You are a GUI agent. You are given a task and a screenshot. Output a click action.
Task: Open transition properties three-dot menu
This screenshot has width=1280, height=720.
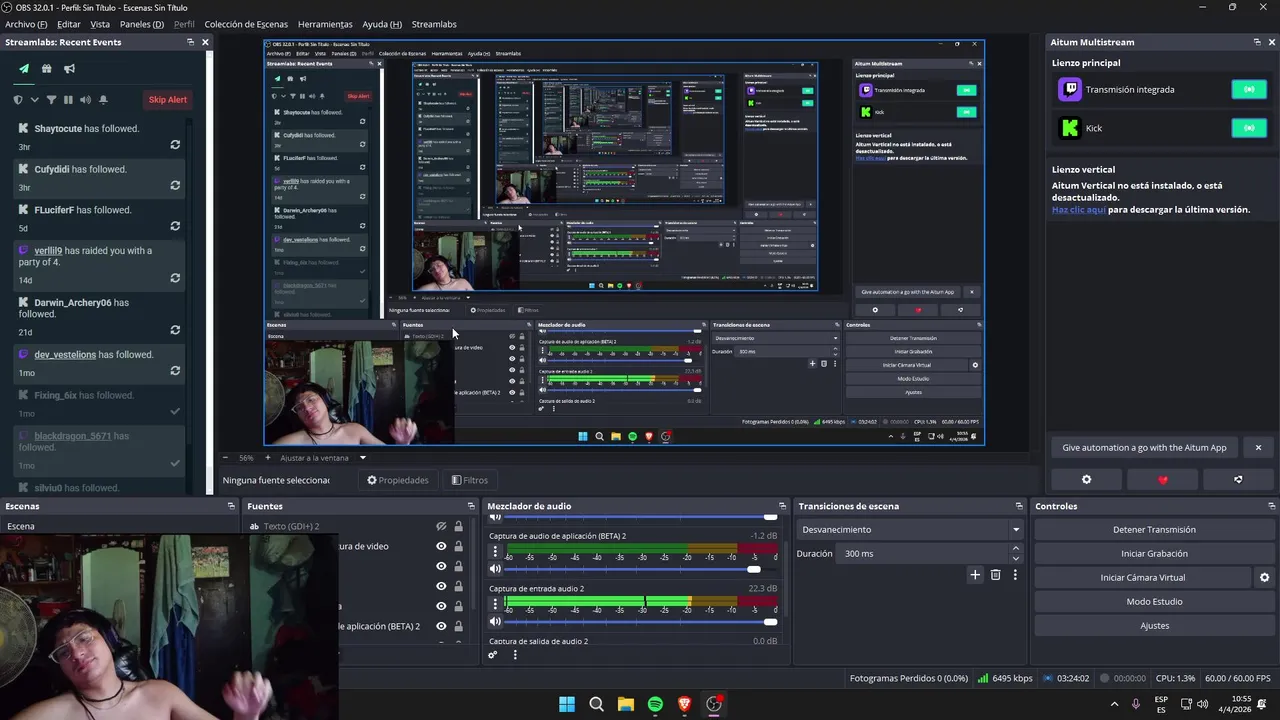point(1015,575)
